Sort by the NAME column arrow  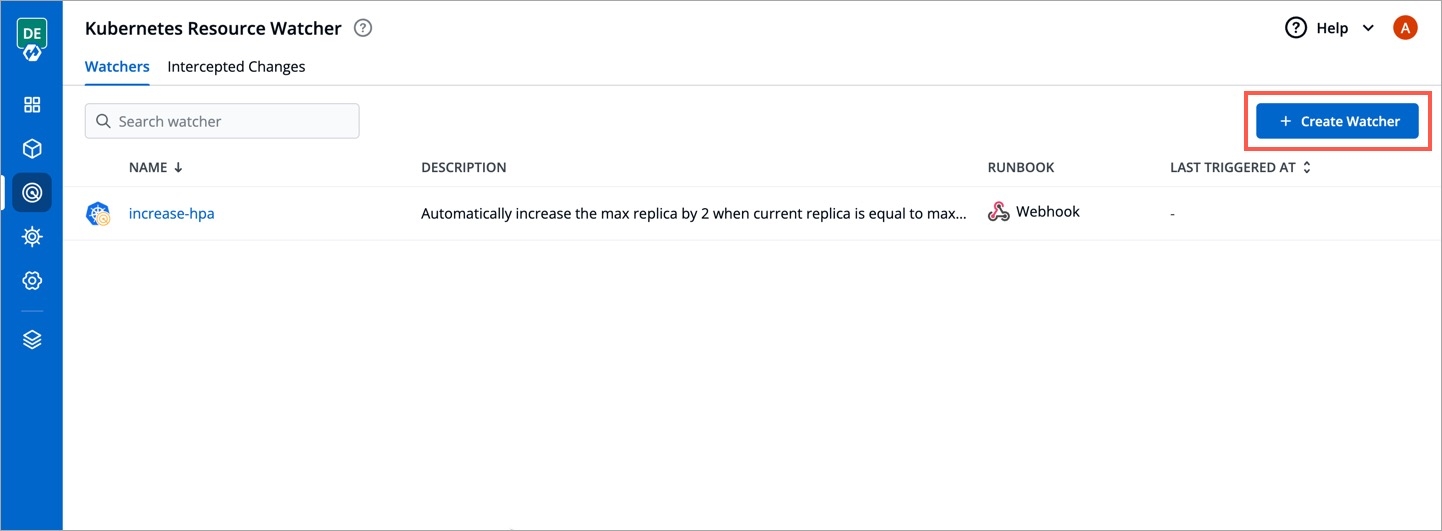(x=178, y=168)
